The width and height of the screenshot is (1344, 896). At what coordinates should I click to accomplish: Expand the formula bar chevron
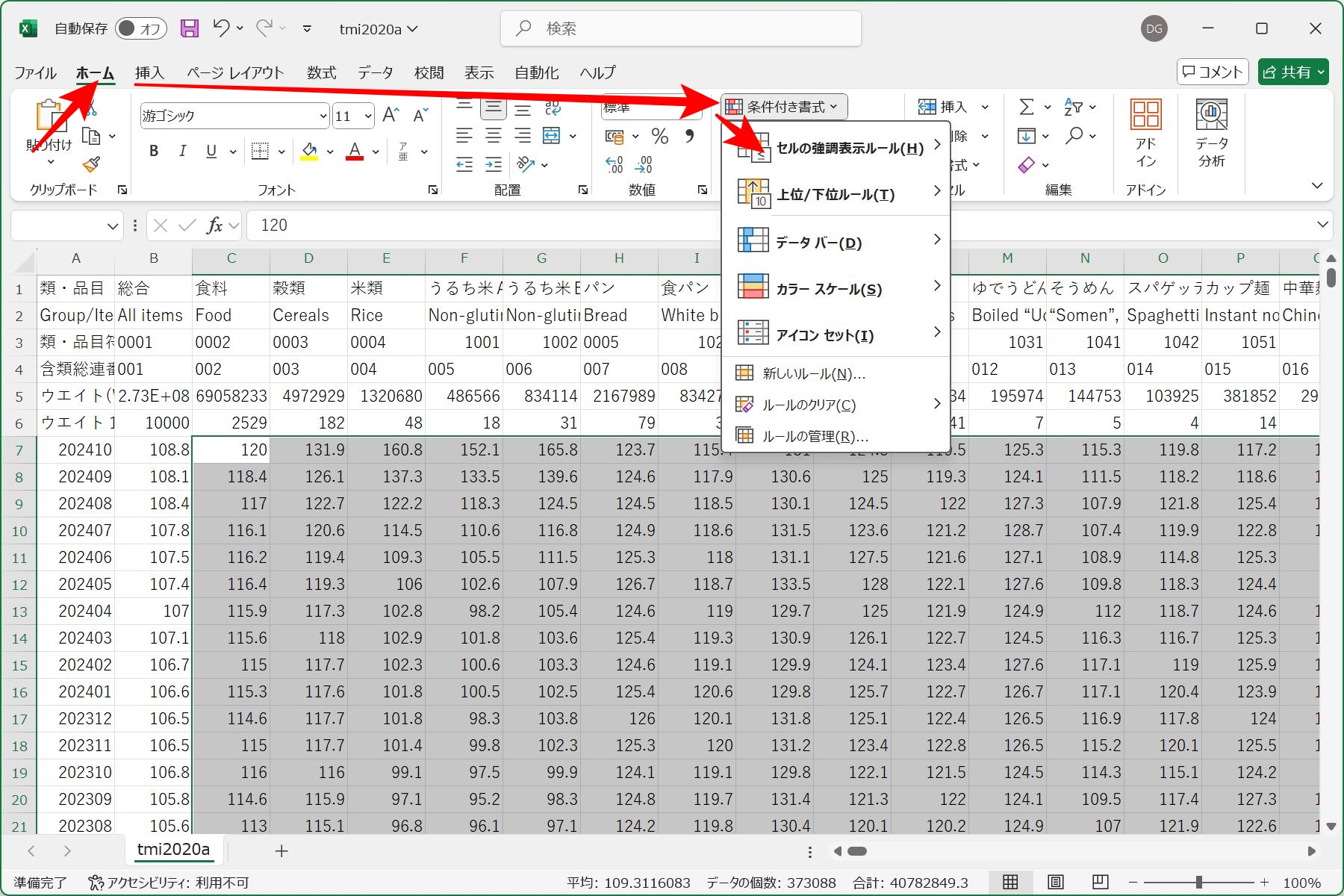coord(1322,225)
